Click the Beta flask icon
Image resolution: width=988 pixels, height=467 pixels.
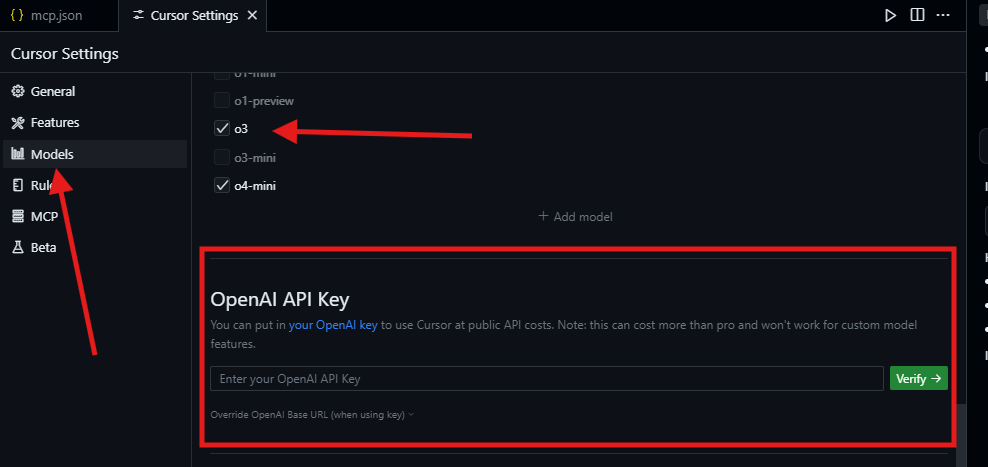[18, 247]
